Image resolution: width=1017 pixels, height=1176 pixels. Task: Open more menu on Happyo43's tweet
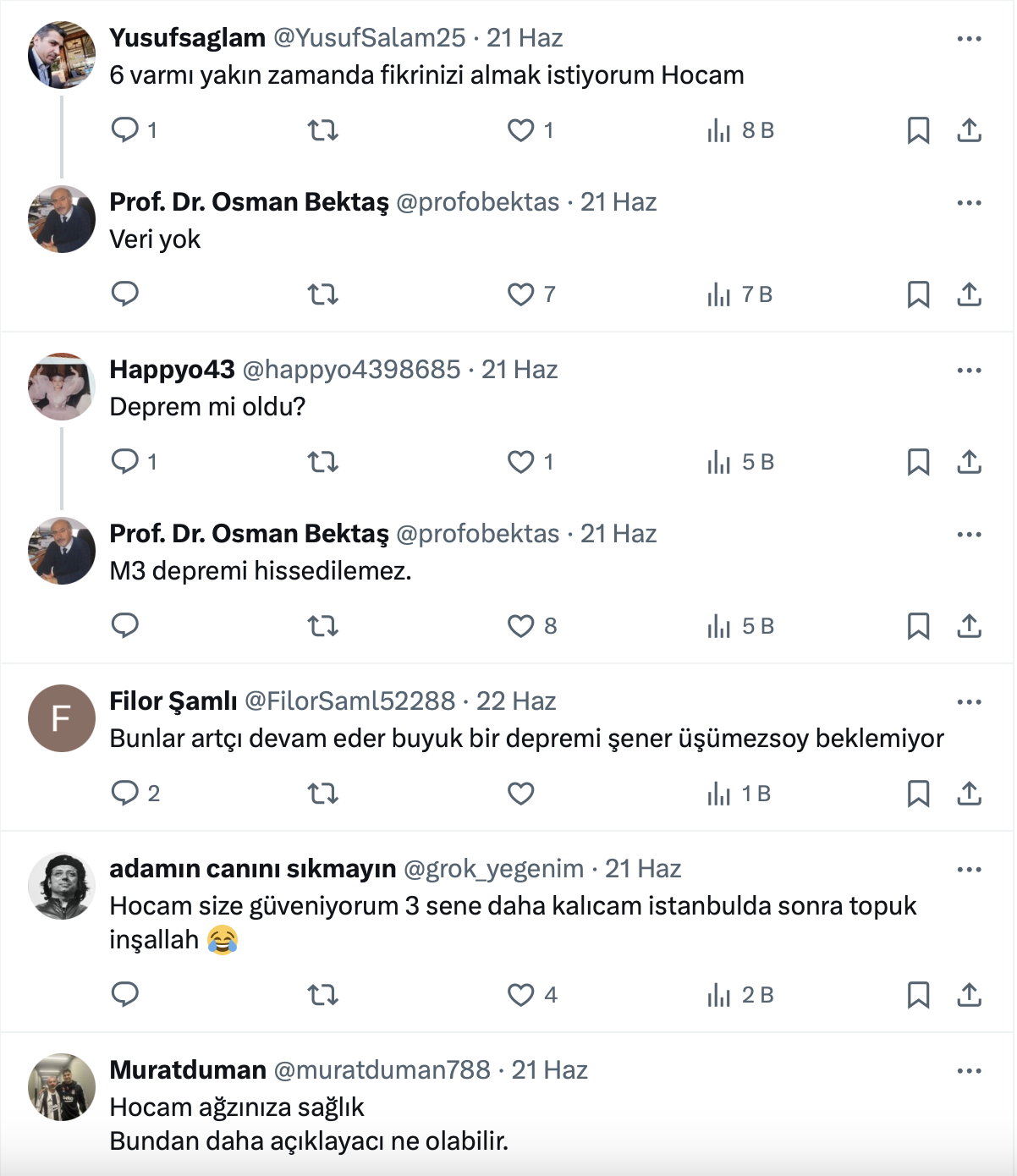coord(969,371)
